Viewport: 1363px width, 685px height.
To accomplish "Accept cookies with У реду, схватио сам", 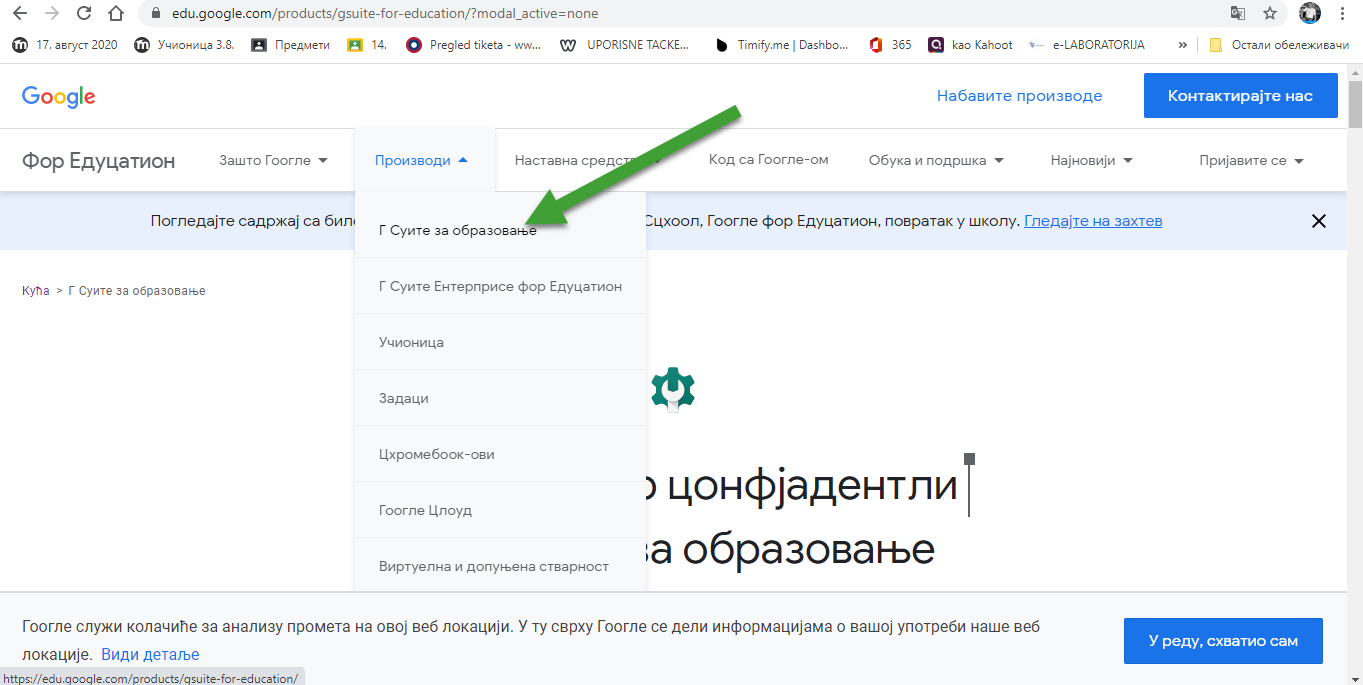I will pyautogui.click(x=1222, y=640).
